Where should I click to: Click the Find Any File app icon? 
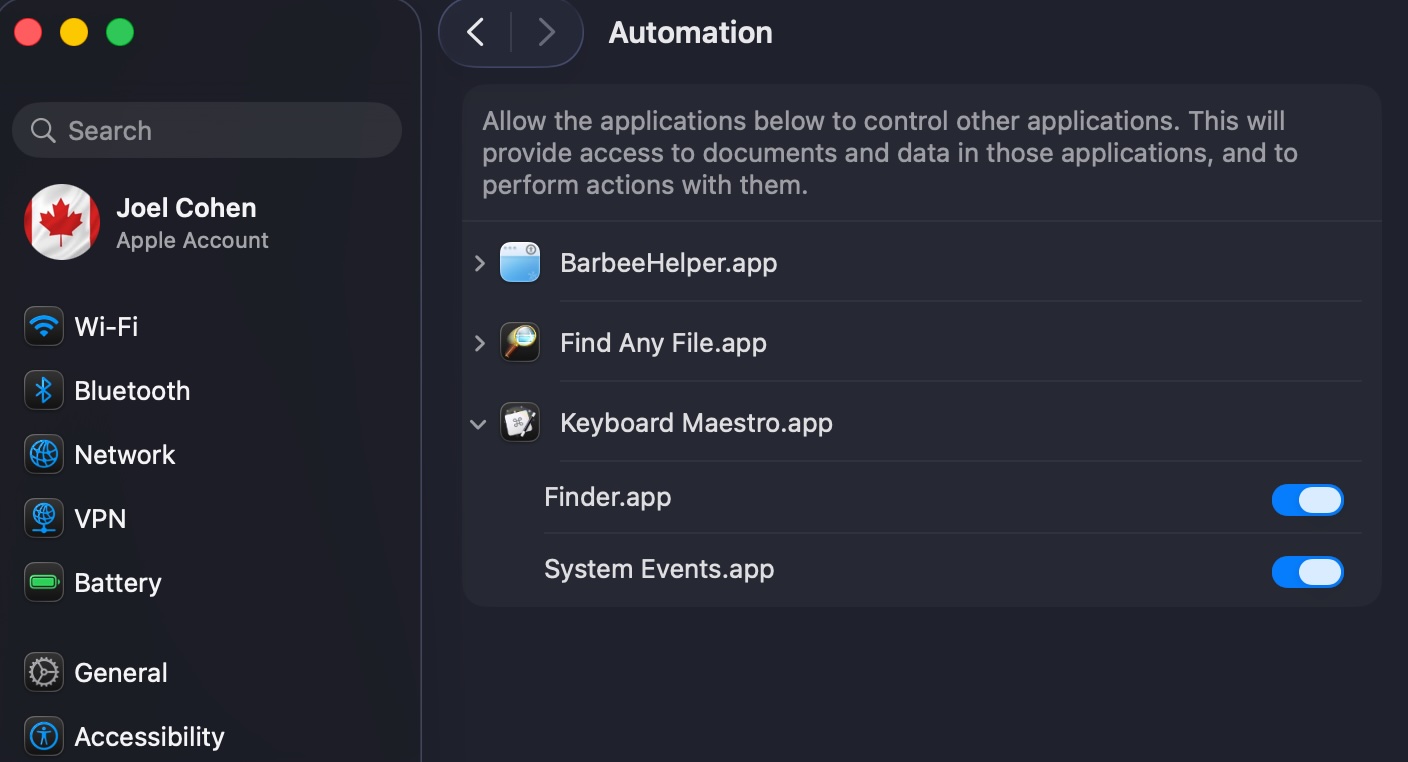pos(520,342)
